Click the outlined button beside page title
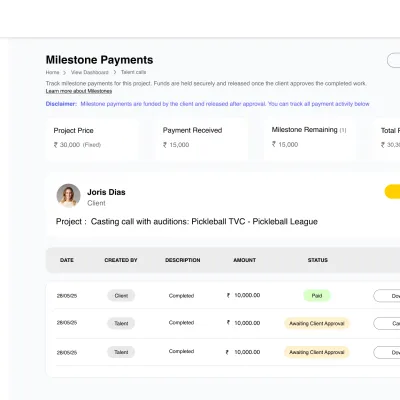400x400 pixels. coord(394,60)
